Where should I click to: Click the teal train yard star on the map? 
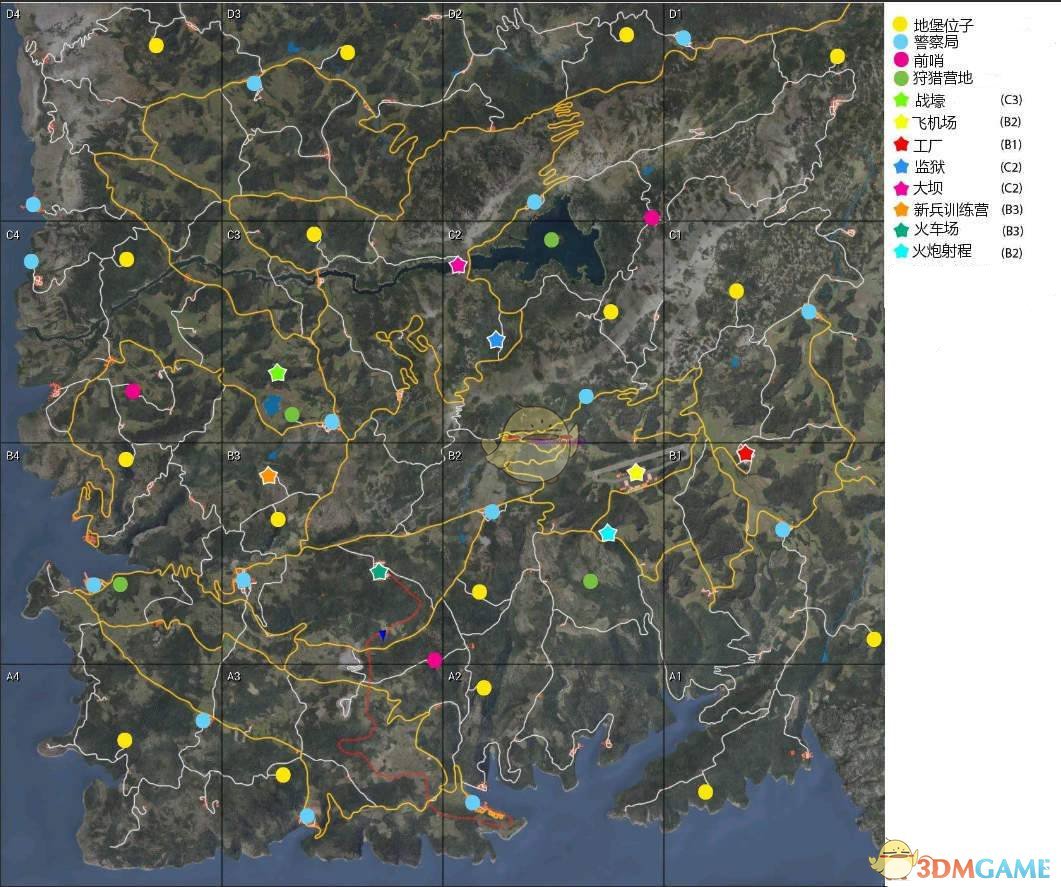(x=379, y=572)
